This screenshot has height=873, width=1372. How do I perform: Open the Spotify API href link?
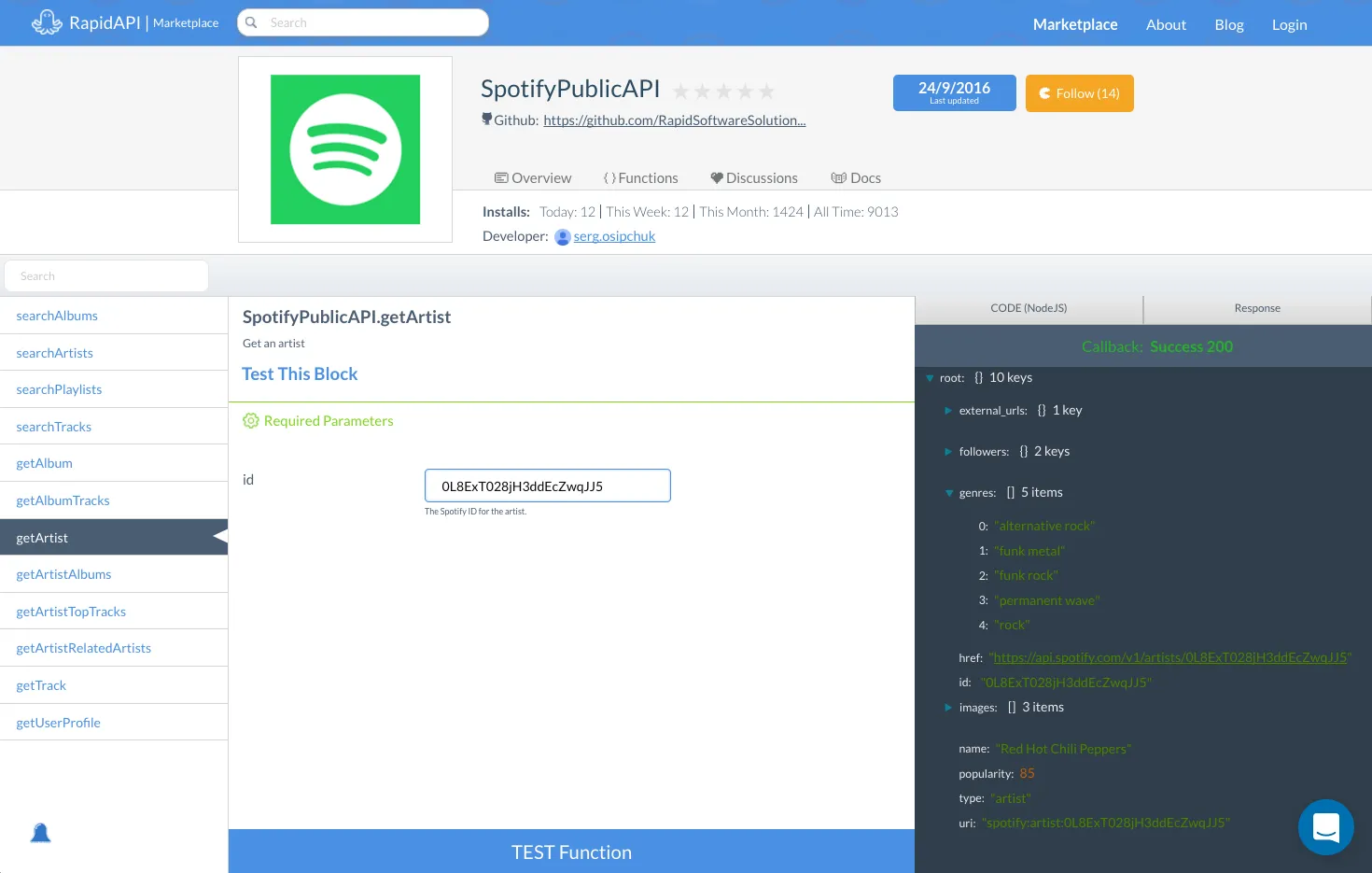pos(1169,658)
